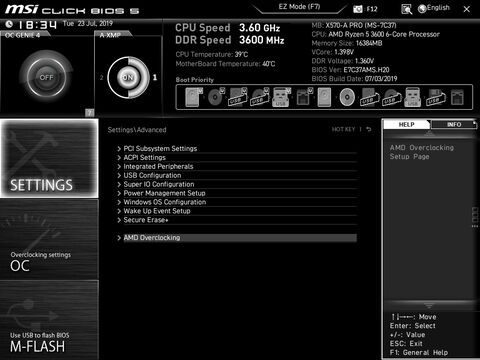
Task: Expand Wake Up Event Setup
Action: coord(236,211)
